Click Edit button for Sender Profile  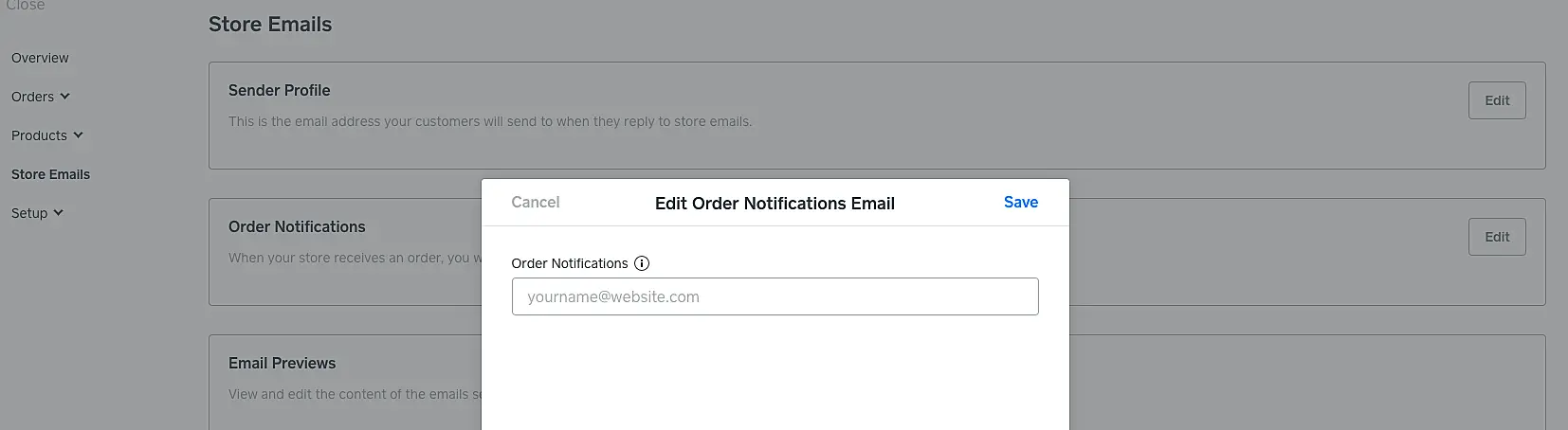pos(1496,100)
